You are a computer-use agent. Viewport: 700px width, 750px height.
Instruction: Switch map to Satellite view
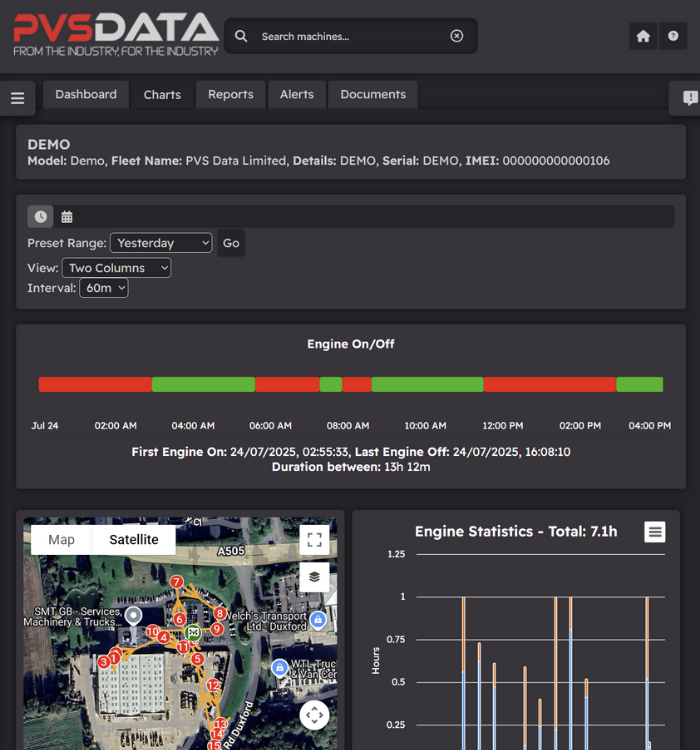coord(133,540)
